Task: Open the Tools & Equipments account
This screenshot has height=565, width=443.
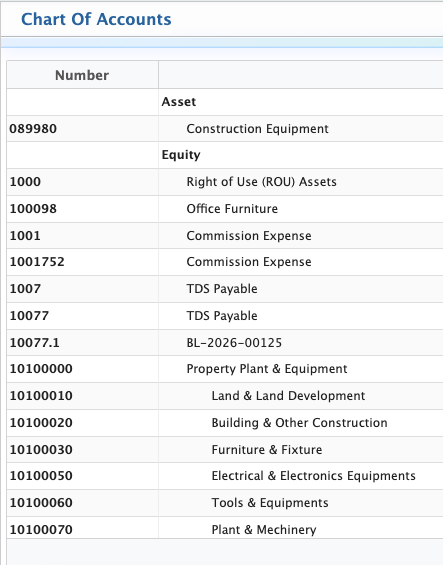Action: point(270,503)
